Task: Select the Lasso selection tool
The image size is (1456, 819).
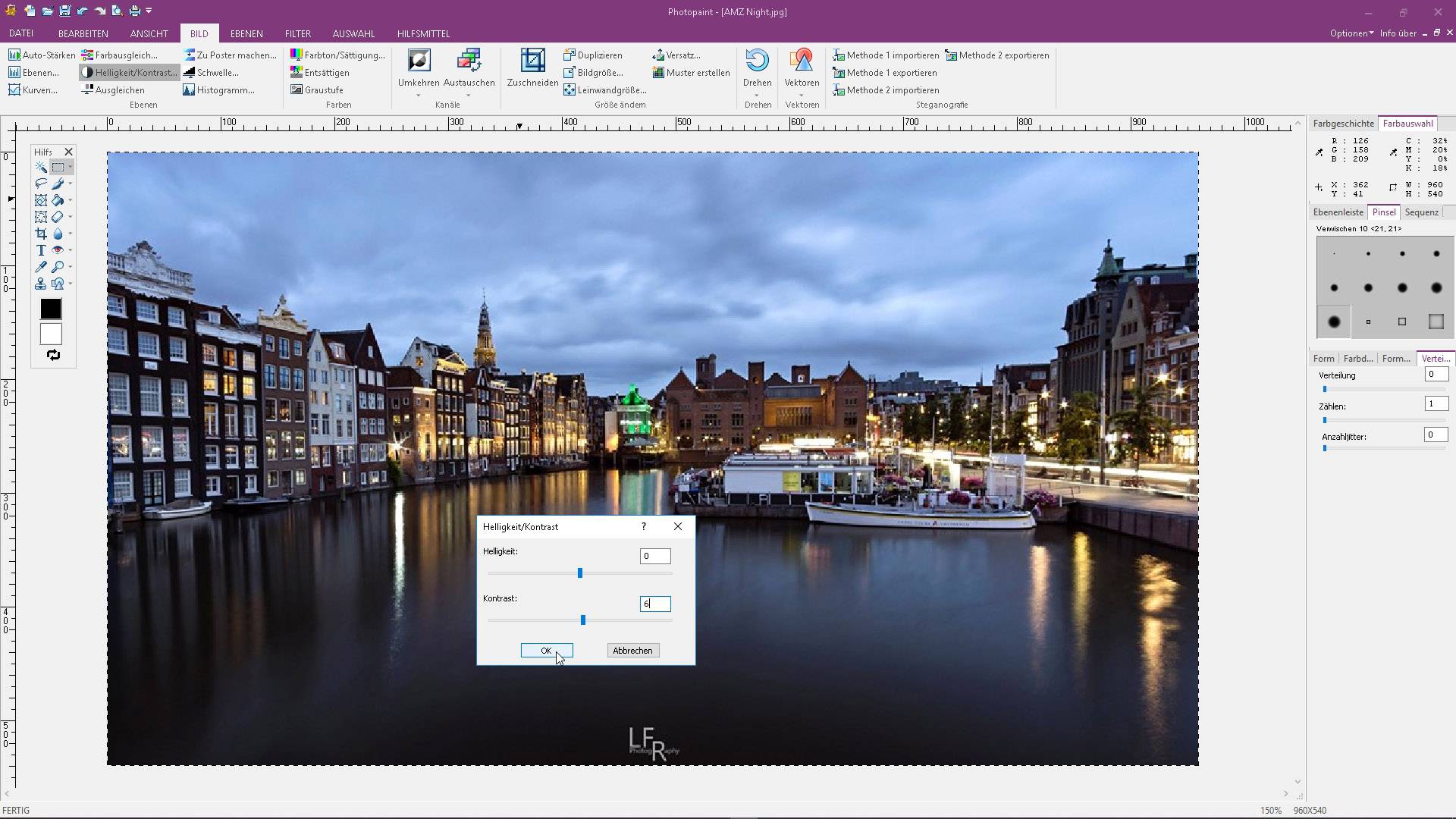Action: (x=41, y=184)
